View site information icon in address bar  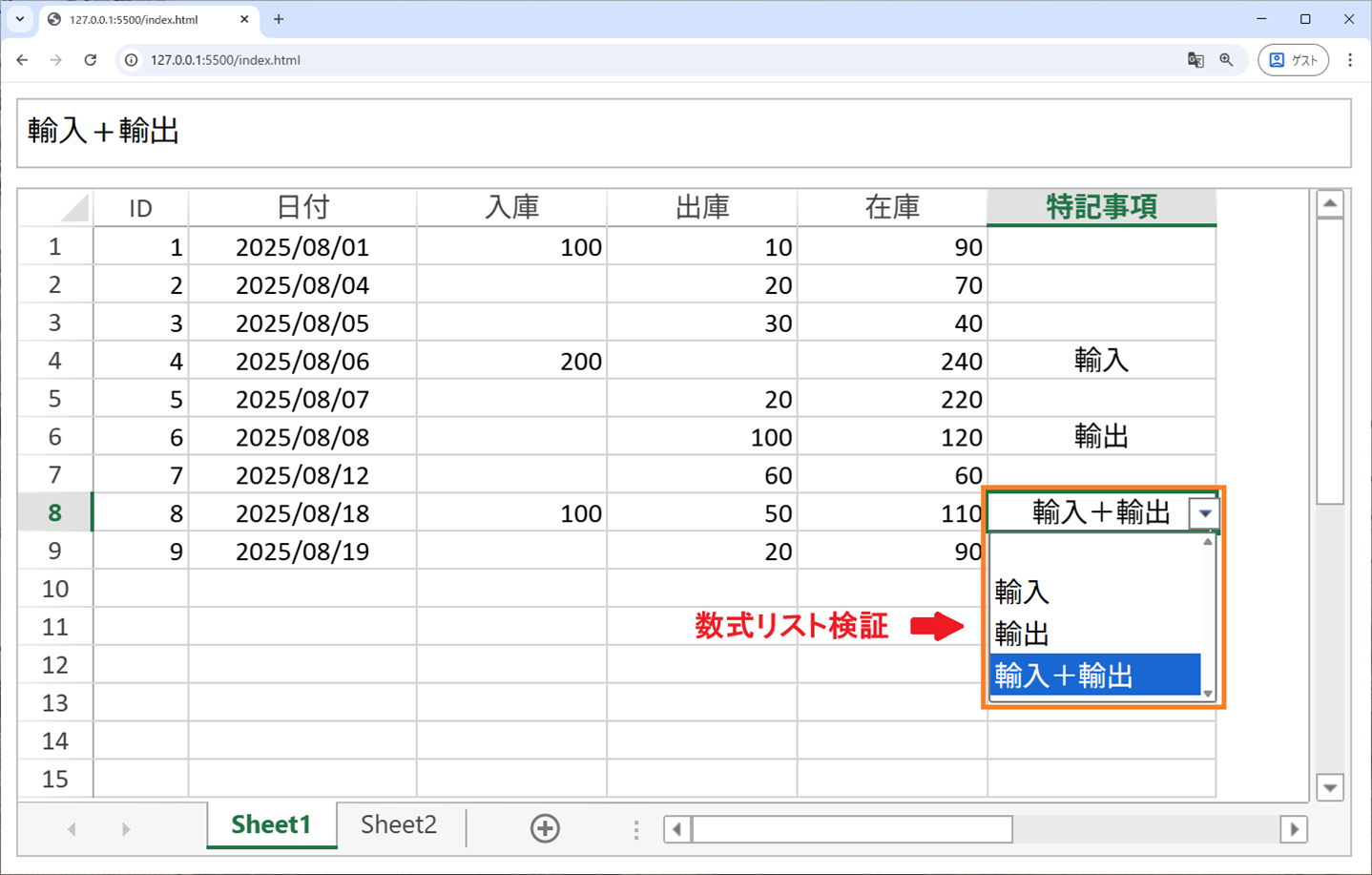(x=132, y=59)
